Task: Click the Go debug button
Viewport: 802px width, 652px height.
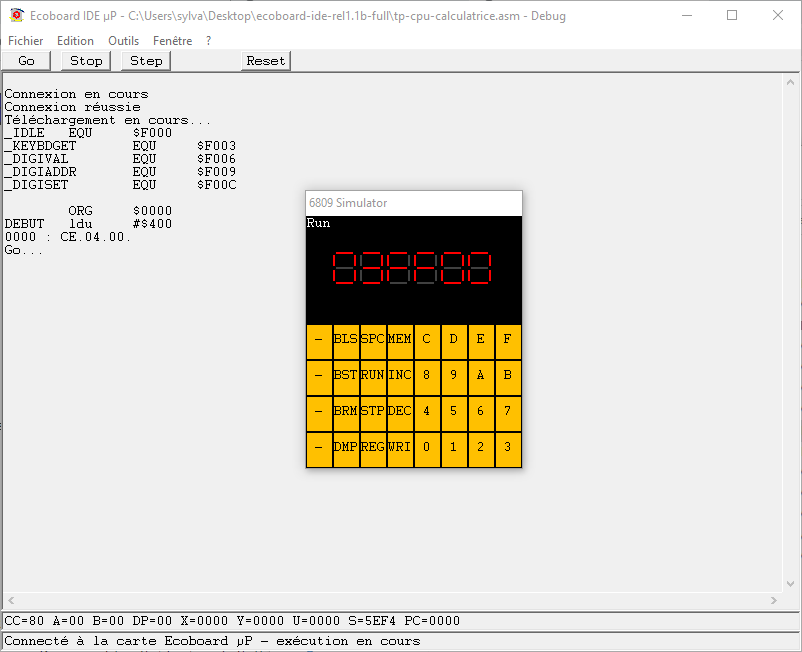Action: tap(27, 61)
